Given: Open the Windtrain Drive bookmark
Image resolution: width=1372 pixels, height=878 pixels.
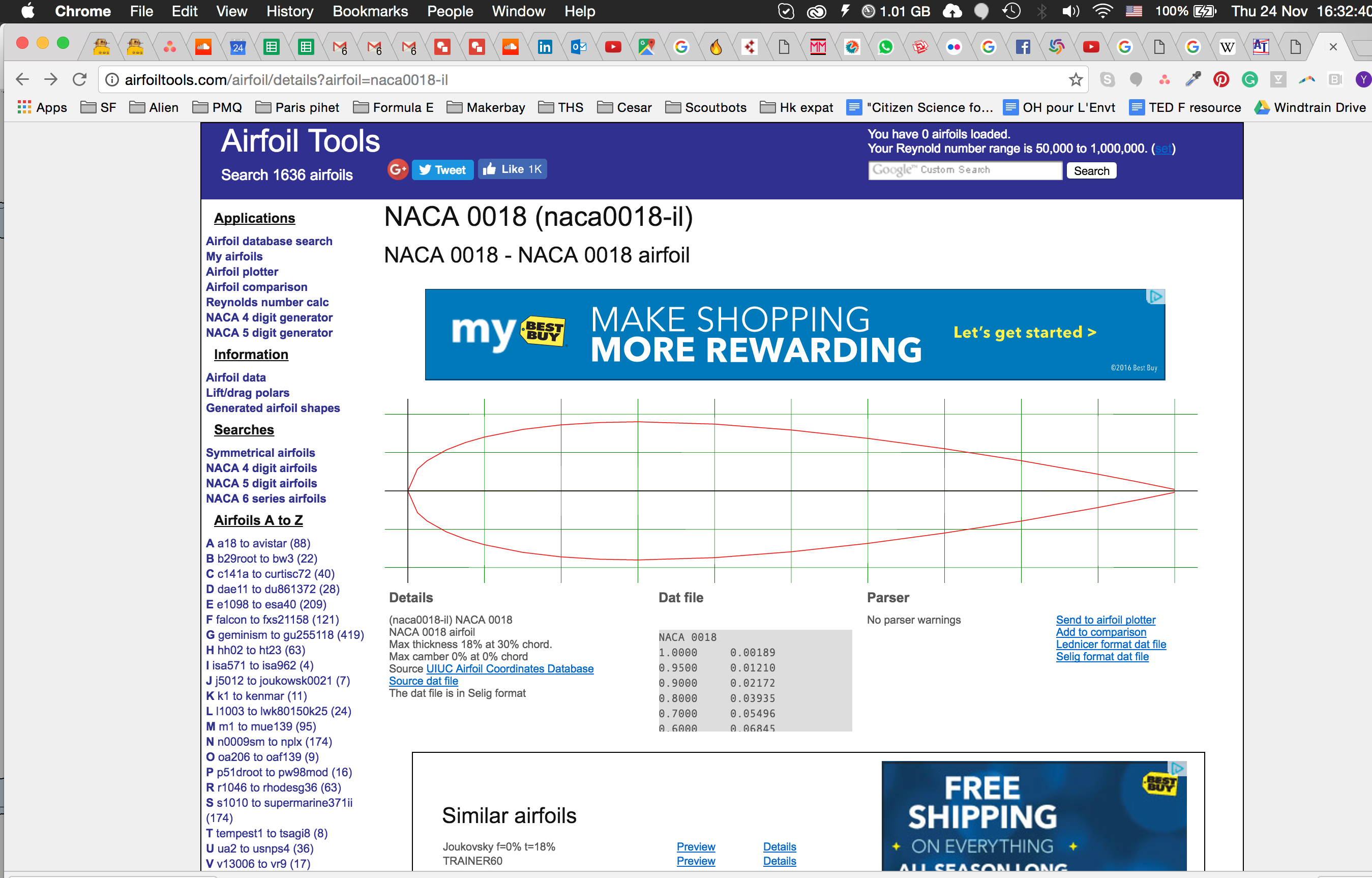Looking at the screenshot, I should [1310, 107].
